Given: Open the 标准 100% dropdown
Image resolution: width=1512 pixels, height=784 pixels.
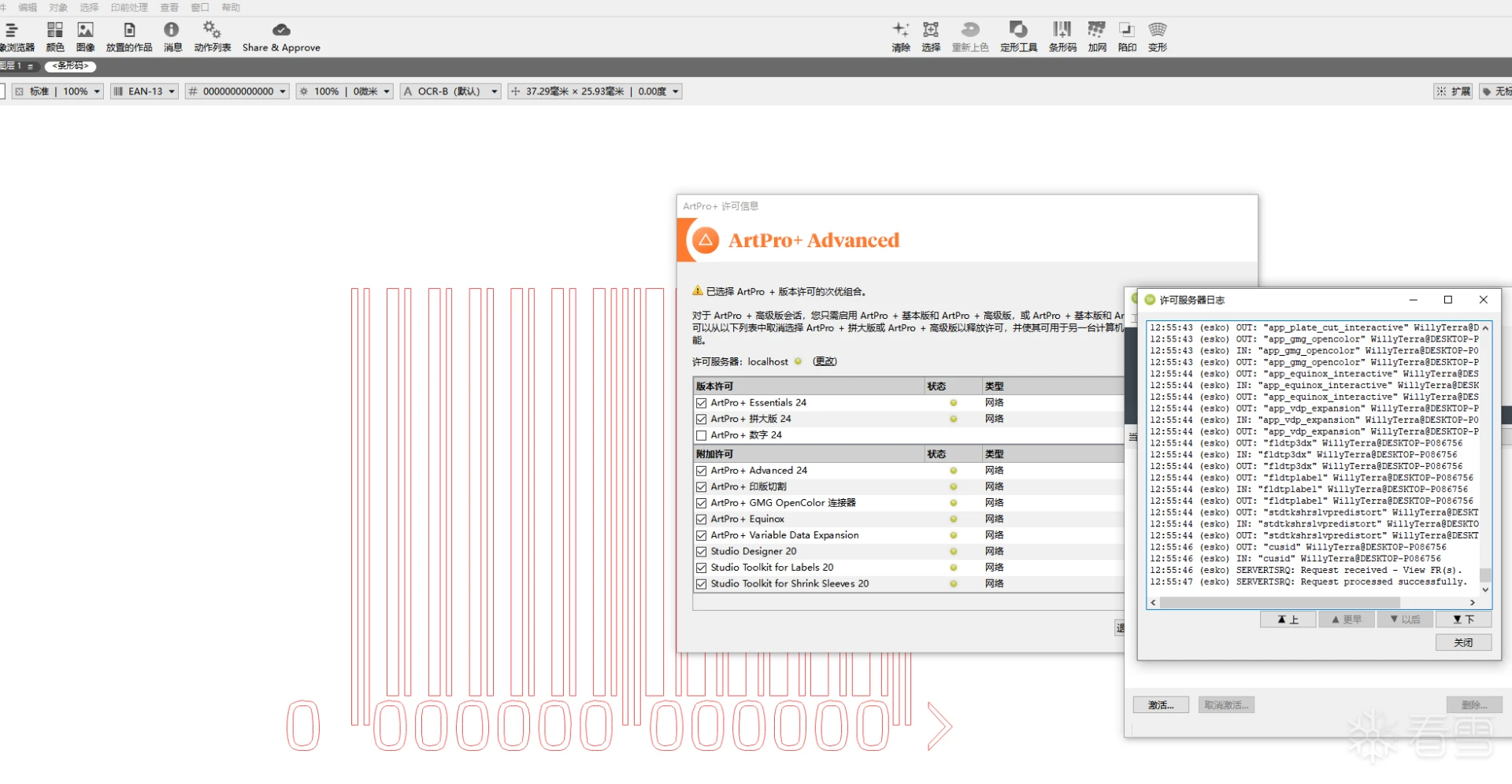Looking at the screenshot, I should tap(57, 91).
